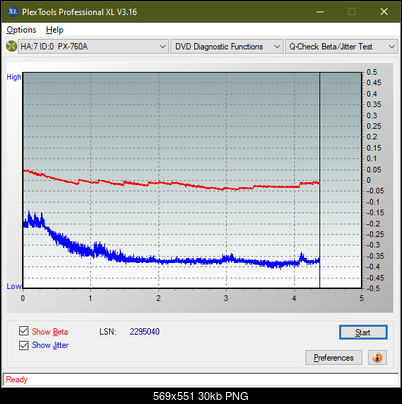Image resolution: width=402 pixels, height=404 pixels.
Task: Click the disc drive icon beside HA:7
Action: coord(12,46)
